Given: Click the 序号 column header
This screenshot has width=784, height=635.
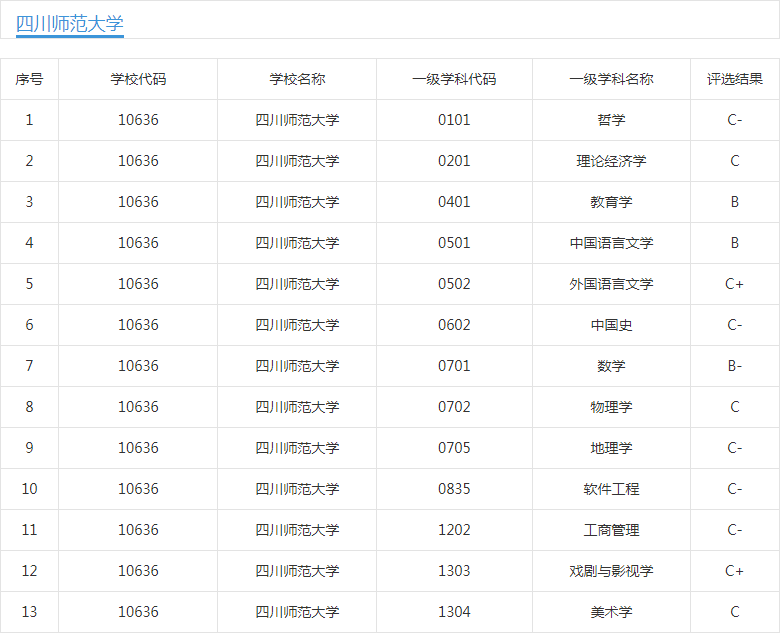Looking at the screenshot, I should point(30,79).
